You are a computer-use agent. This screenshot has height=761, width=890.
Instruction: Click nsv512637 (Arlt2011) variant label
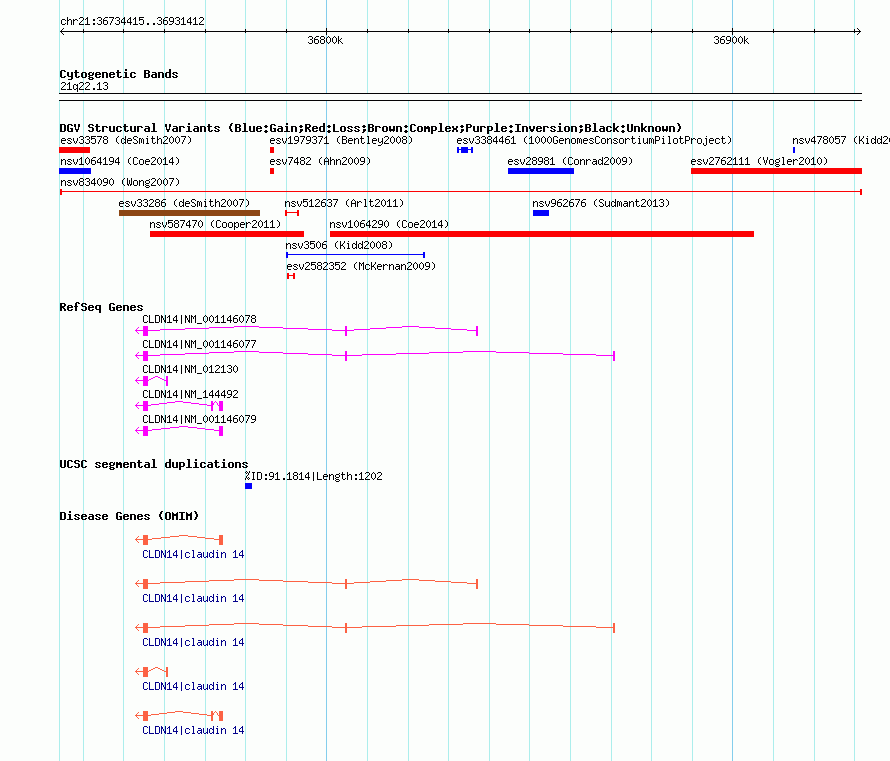pyautogui.click(x=345, y=203)
